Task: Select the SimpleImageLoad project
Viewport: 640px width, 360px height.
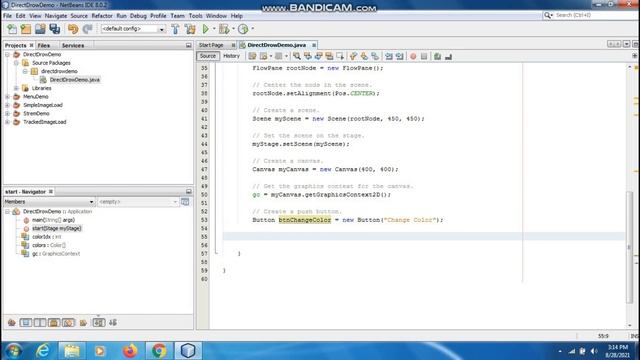Action: click(x=43, y=105)
